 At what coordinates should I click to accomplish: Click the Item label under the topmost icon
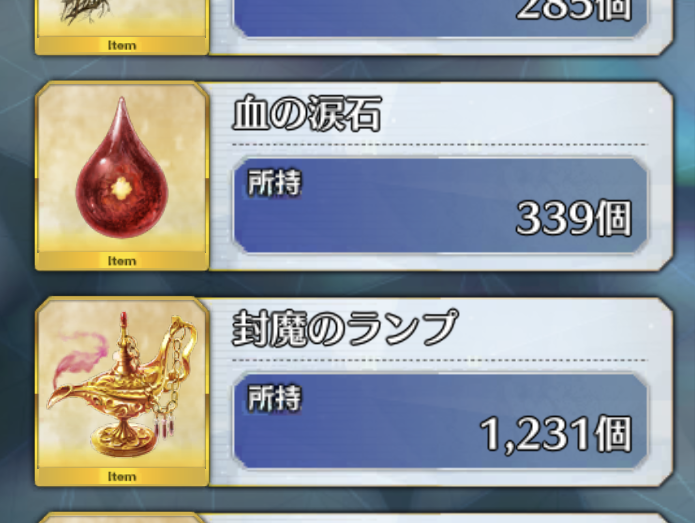121,45
